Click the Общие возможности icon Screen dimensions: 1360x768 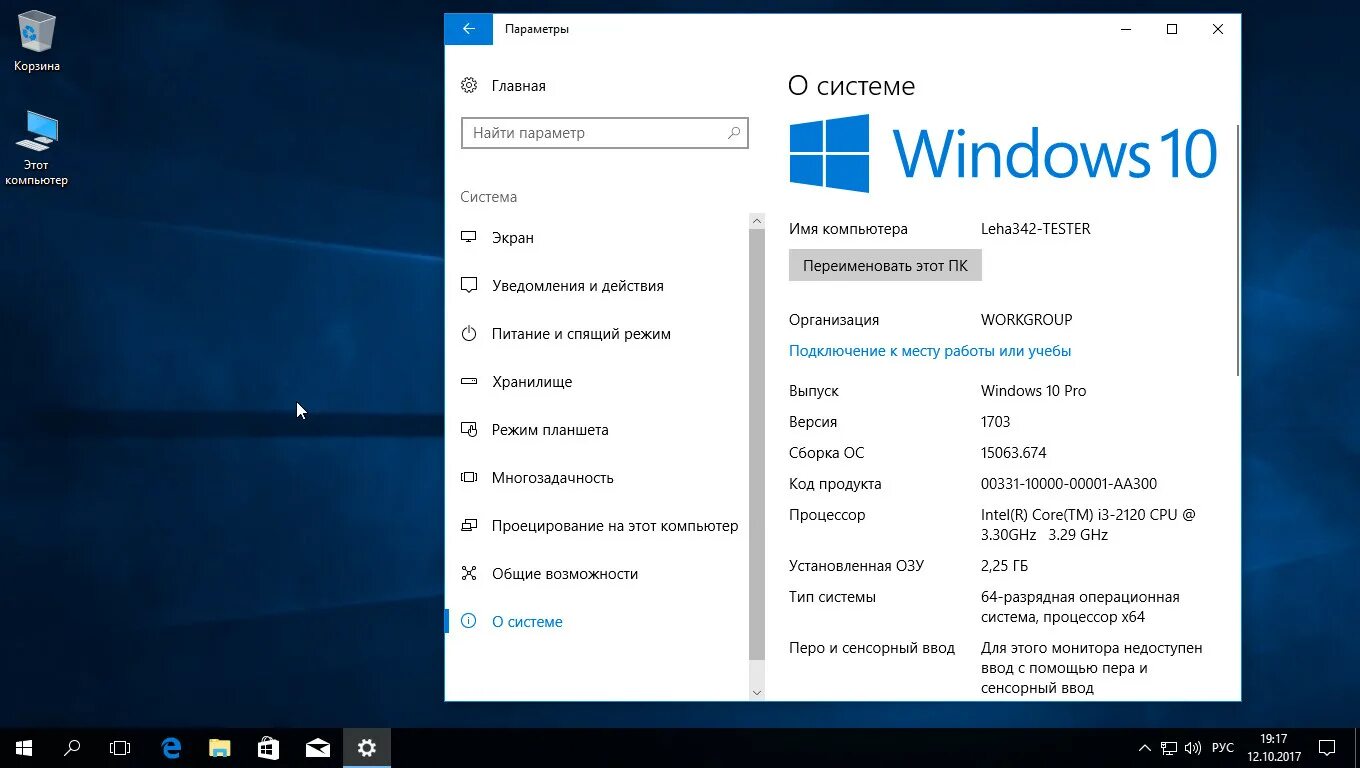tap(469, 574)
